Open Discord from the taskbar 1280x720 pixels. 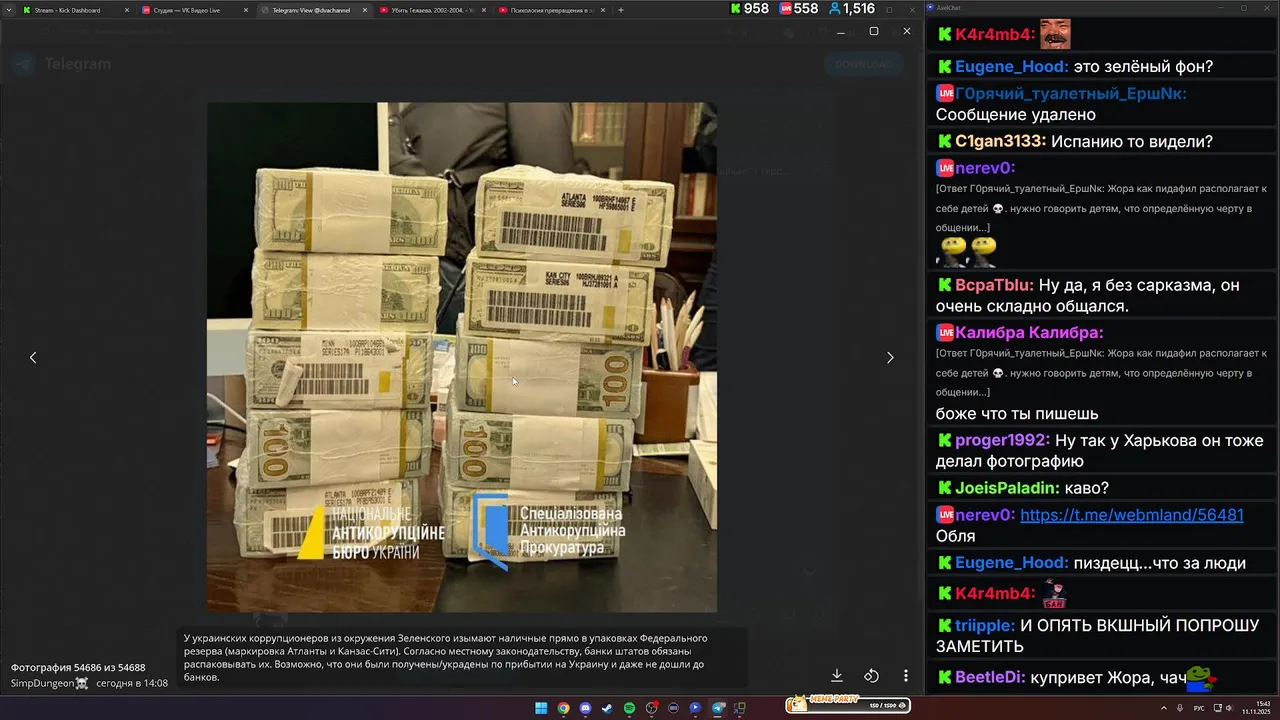click(x=585, y=708)
